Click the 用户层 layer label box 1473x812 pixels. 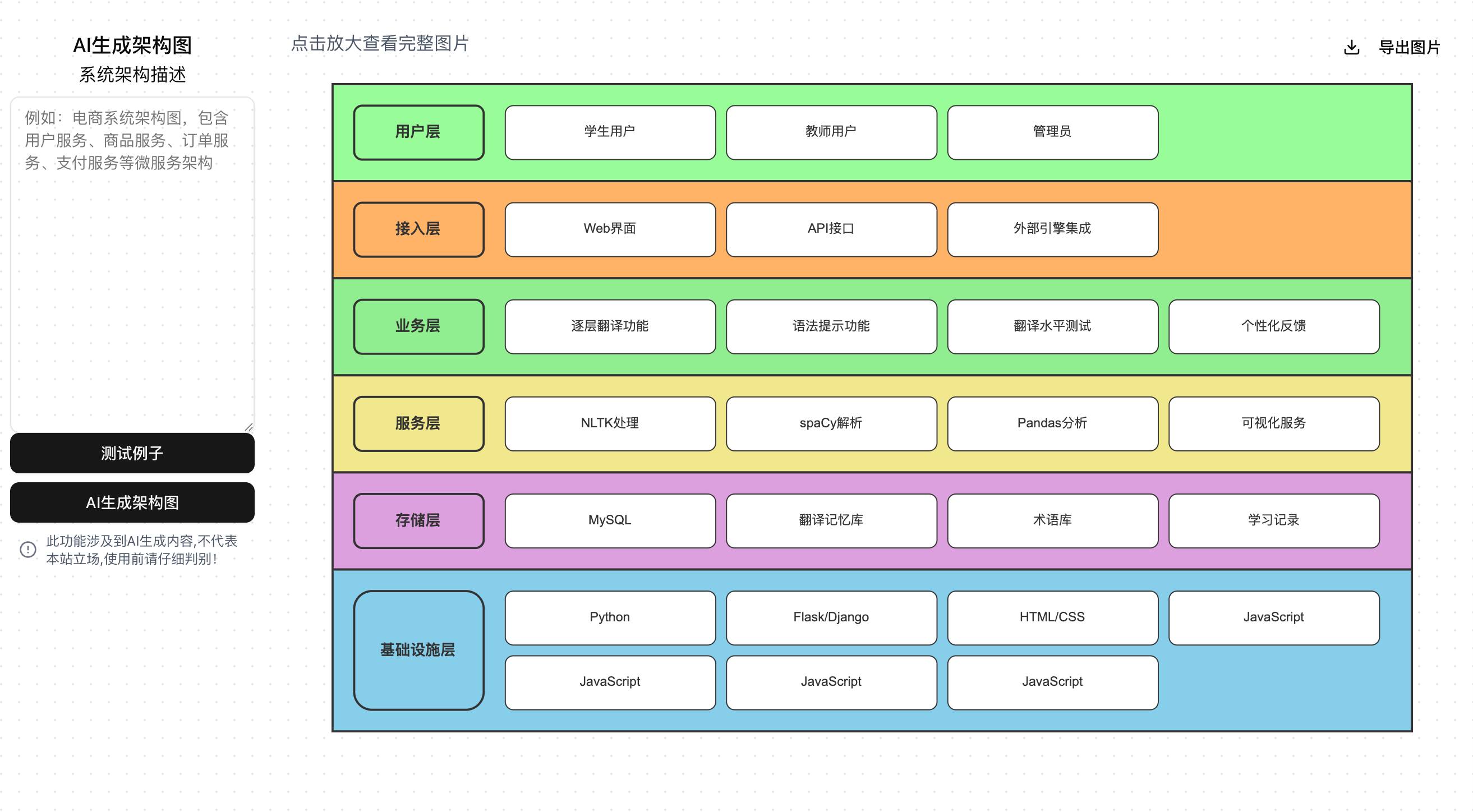pyautogui.click(x=418, y=132)
